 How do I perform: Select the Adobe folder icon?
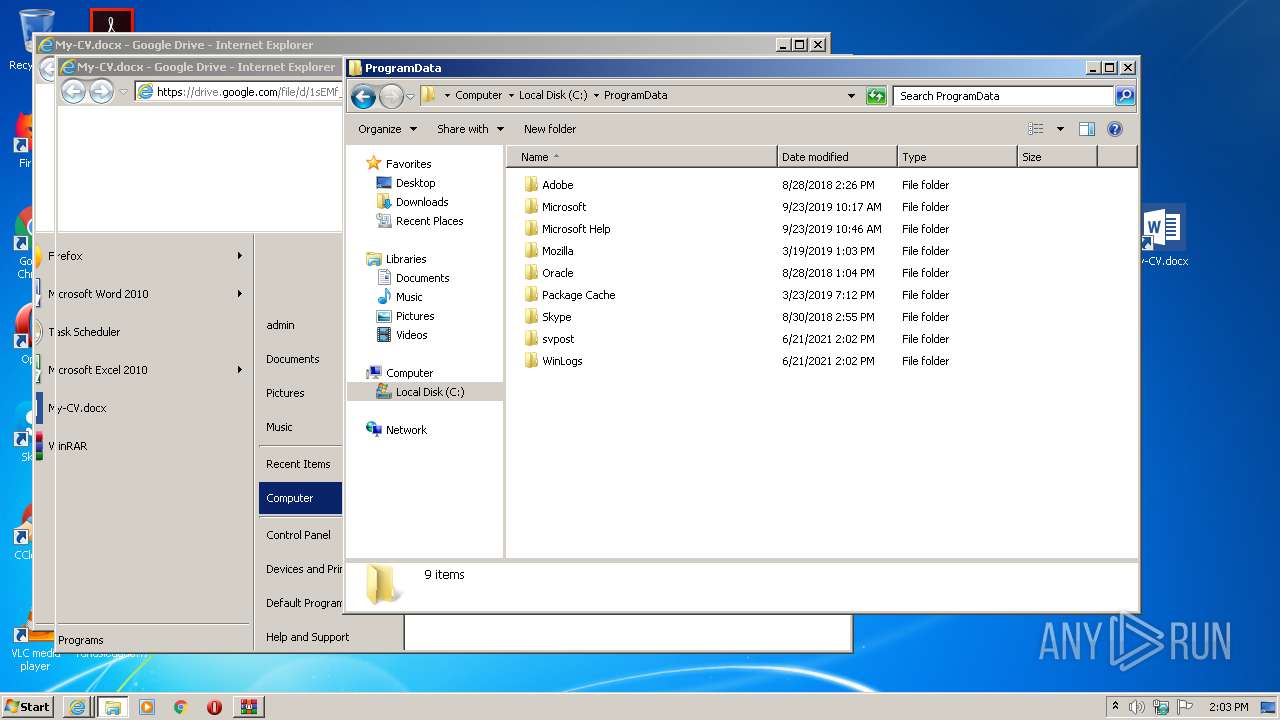531,185
